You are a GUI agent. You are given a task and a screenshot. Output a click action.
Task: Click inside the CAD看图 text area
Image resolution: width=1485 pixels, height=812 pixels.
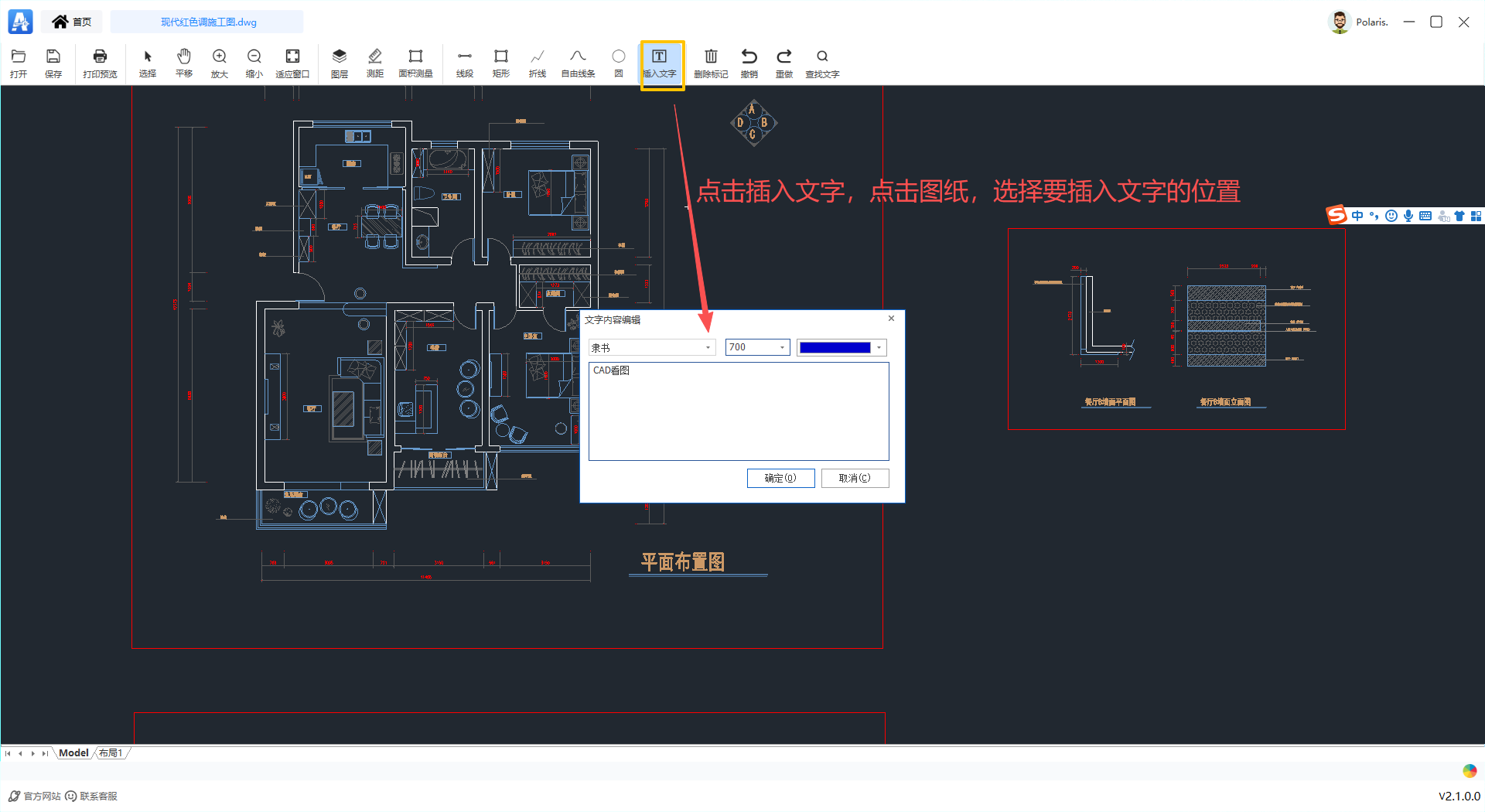738,411
